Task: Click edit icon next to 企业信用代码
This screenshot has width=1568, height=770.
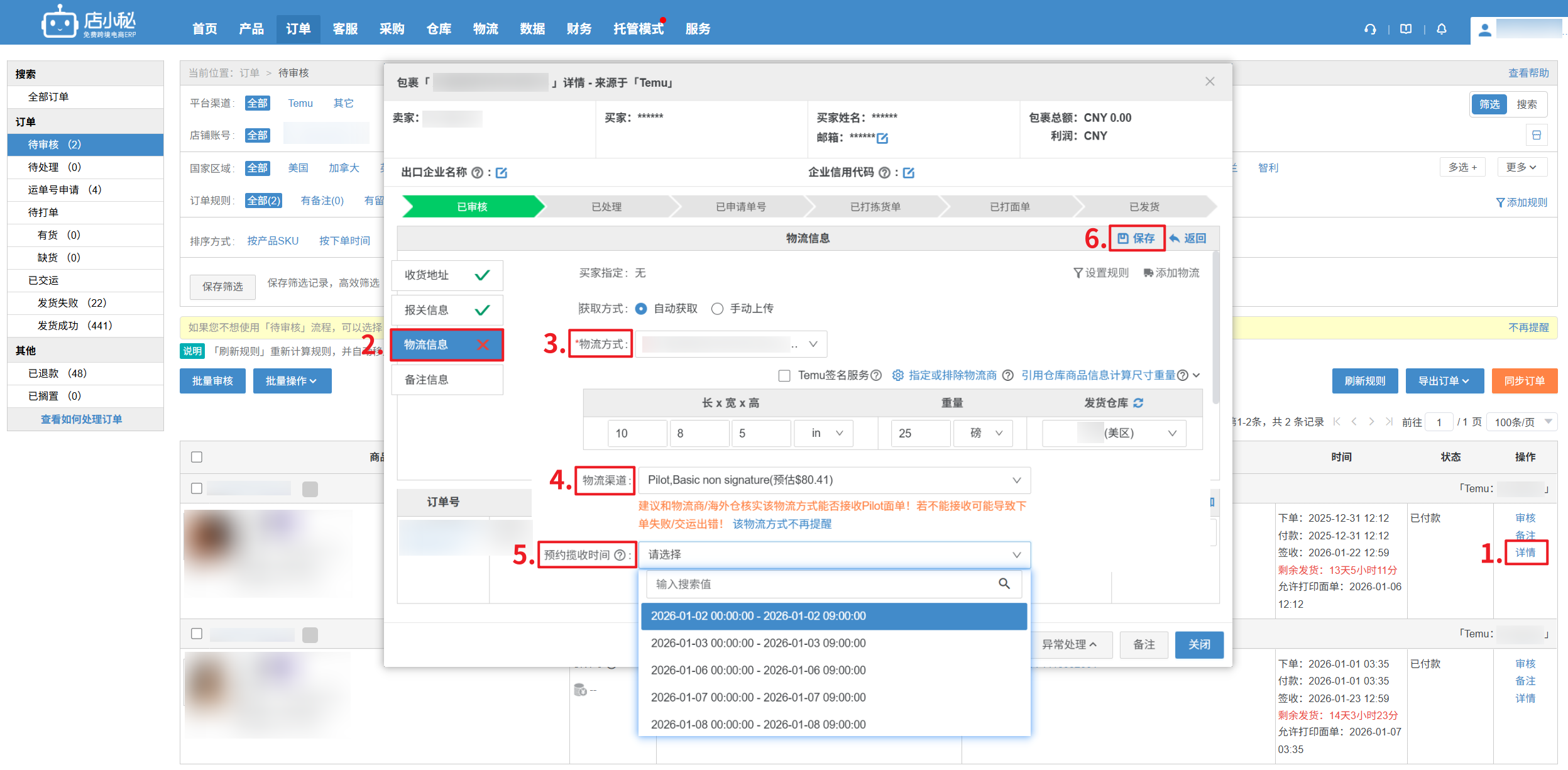Action: point(909,173)
